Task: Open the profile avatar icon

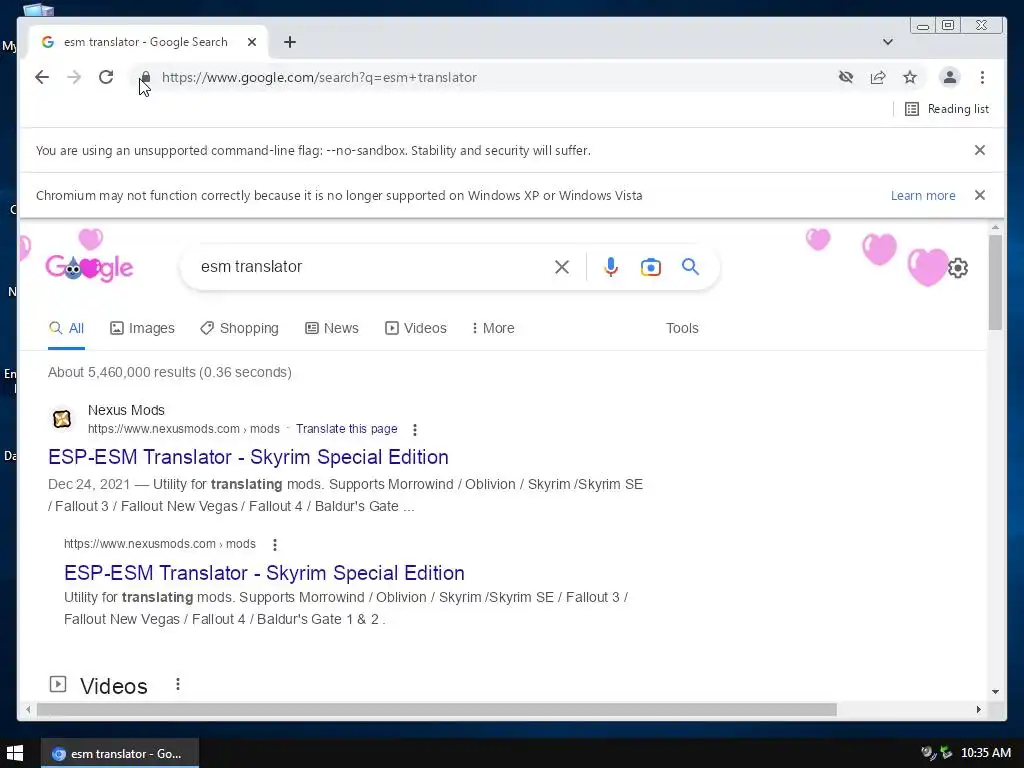Action: 950,77
